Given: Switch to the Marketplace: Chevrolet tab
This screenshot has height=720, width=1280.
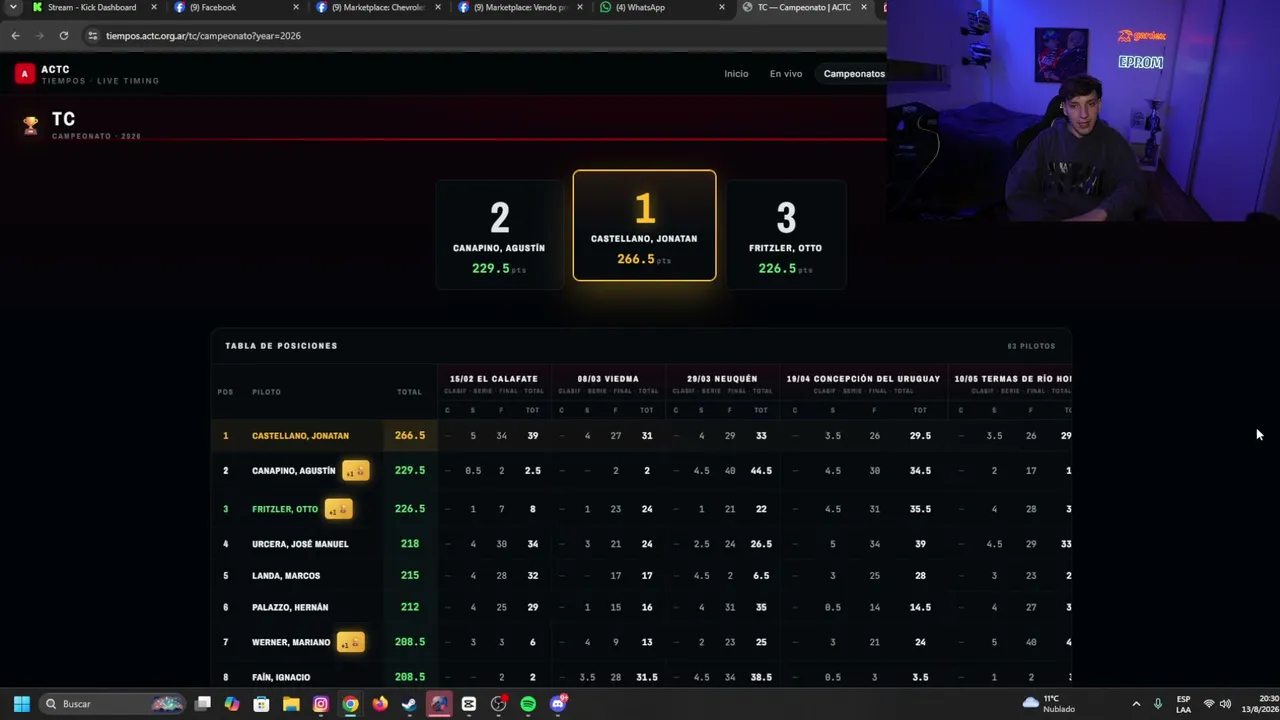Looking at the screenshot, I should (378, 7).
